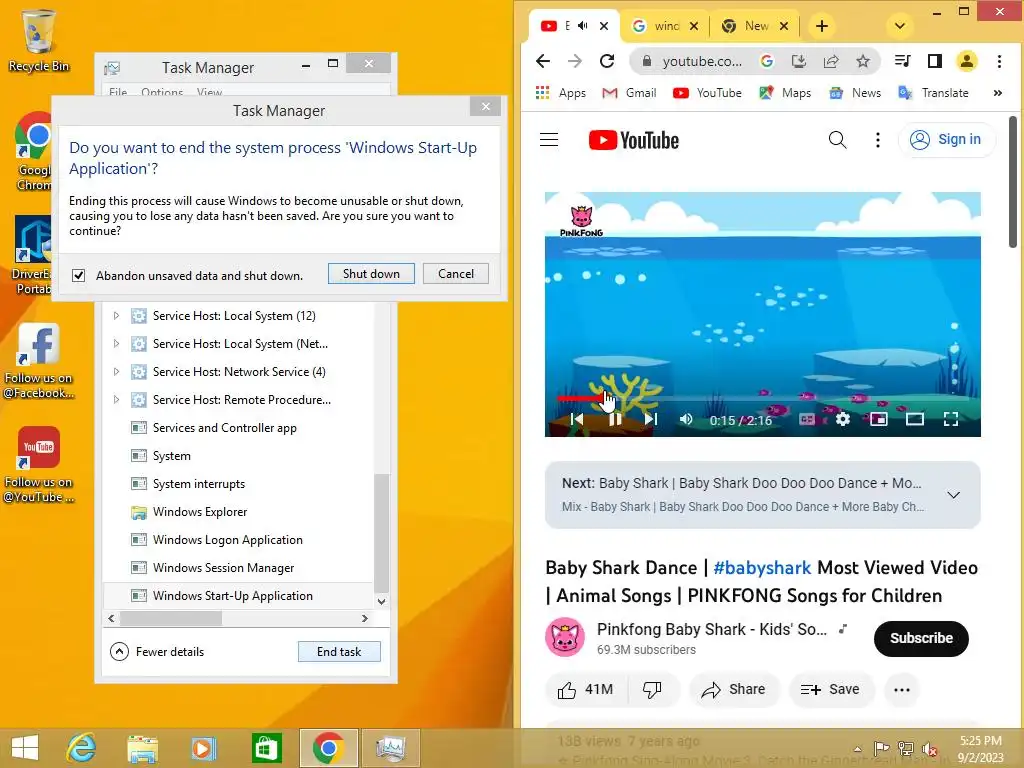The height and width of the screenshot is (768, 1024).
Task: Open Chrome profile avatar
Action: [x=967, y=61]
